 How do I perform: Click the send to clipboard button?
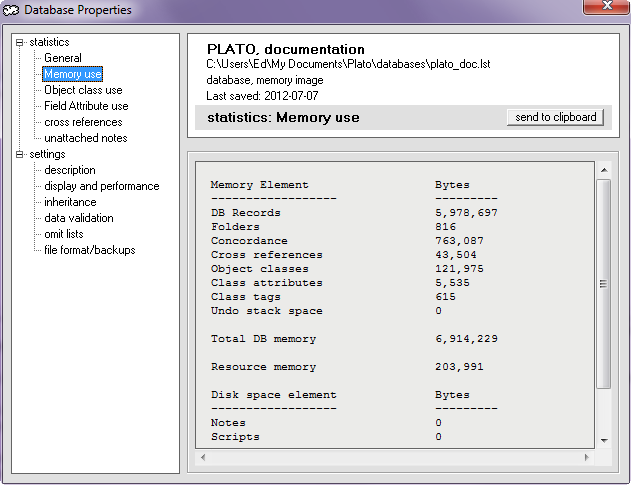point(555,117)
